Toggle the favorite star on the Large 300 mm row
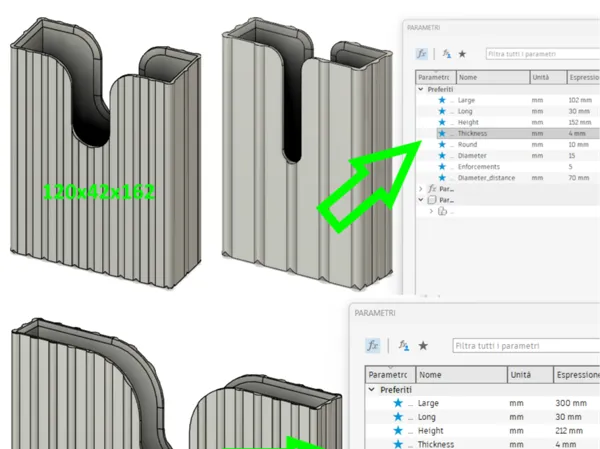Image resolution: width=600 pixels, height=449 pixels. pyautogui.click(x=398, y=403)
